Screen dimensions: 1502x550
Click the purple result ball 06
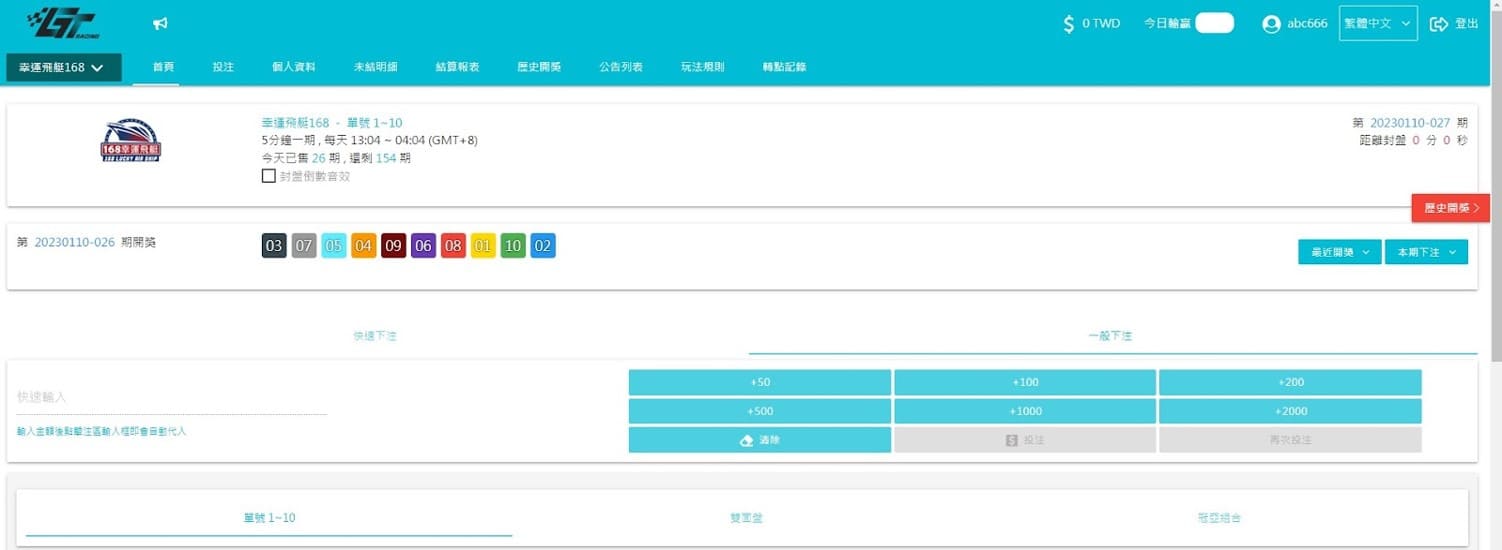point(423,246)
